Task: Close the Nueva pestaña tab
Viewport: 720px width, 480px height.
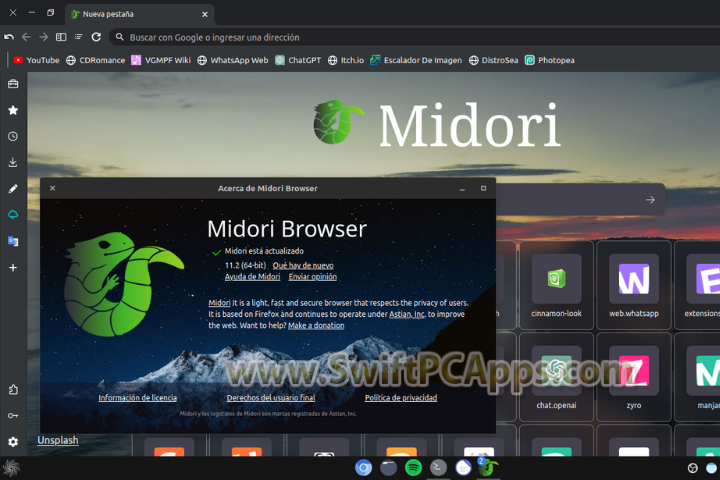Action: coord(205,14)
